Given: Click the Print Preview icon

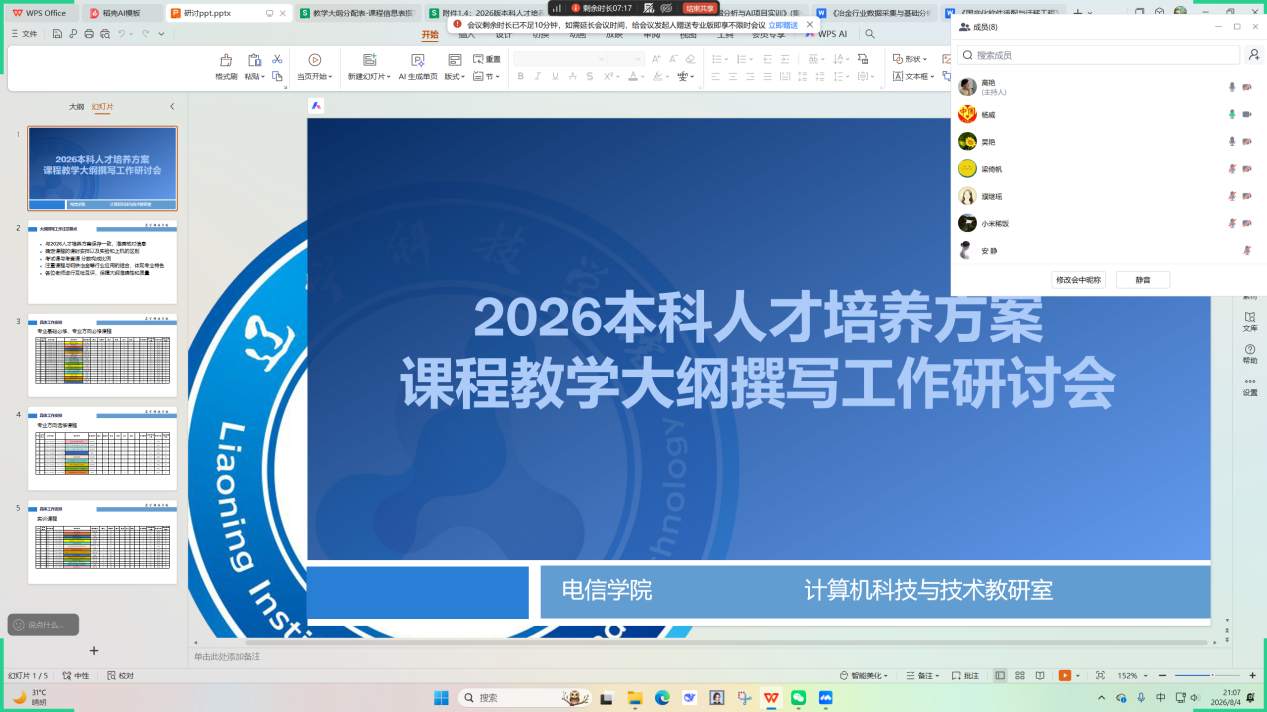Looking at the screenshot, I should click(105, 33).
